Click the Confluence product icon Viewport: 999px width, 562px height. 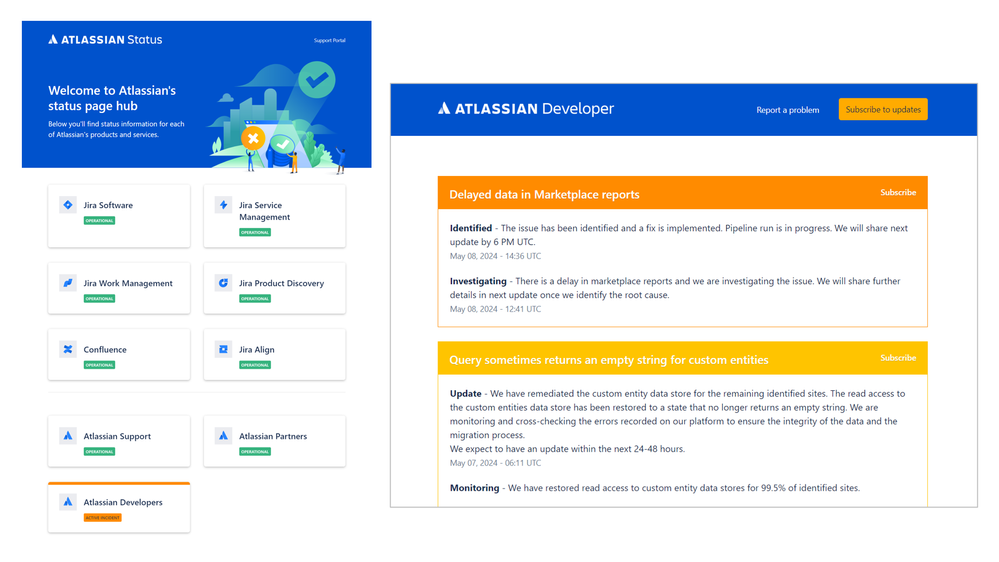pos(68,349)
